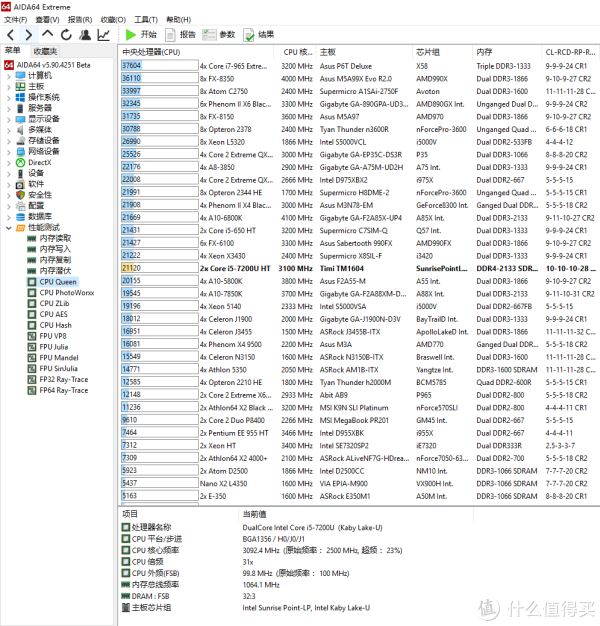The image size is (600, 626).
Task: Open the CPU PhotoWorxx benchmark
Action: click(67, 293)
